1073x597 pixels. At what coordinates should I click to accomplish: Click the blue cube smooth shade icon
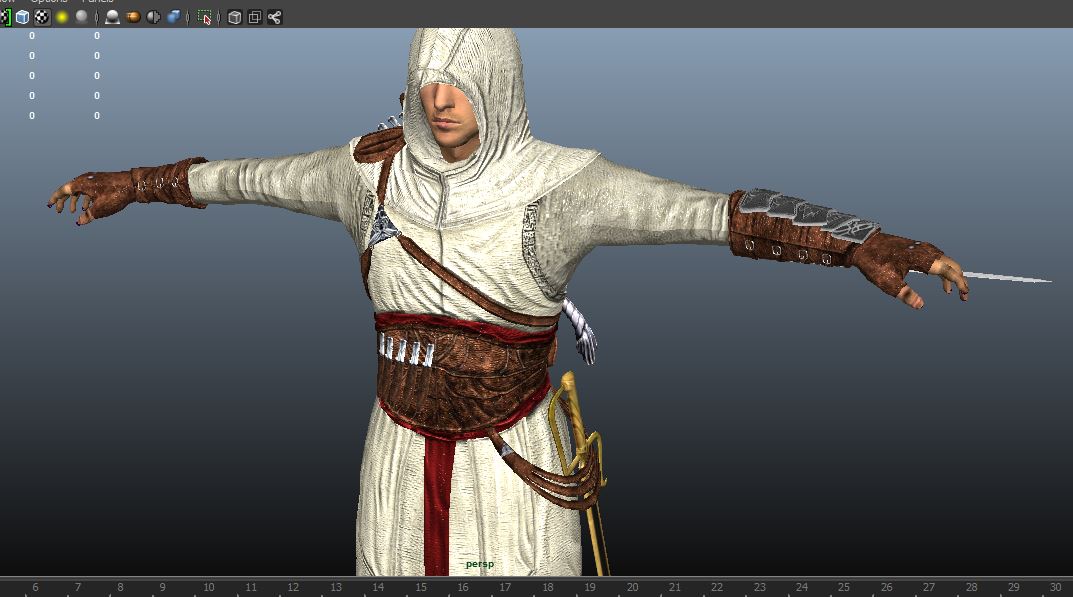click(22, 17)
